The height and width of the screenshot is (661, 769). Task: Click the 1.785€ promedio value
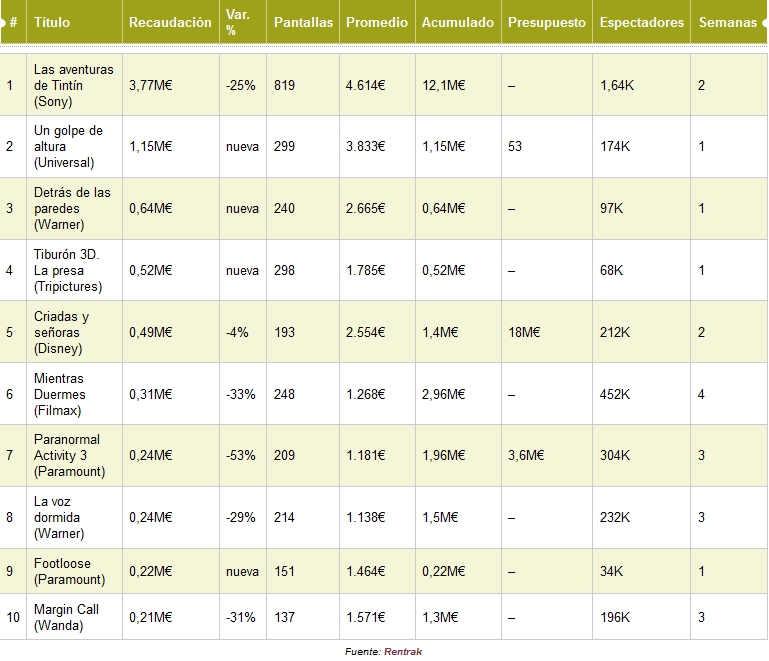coord(365,270)
